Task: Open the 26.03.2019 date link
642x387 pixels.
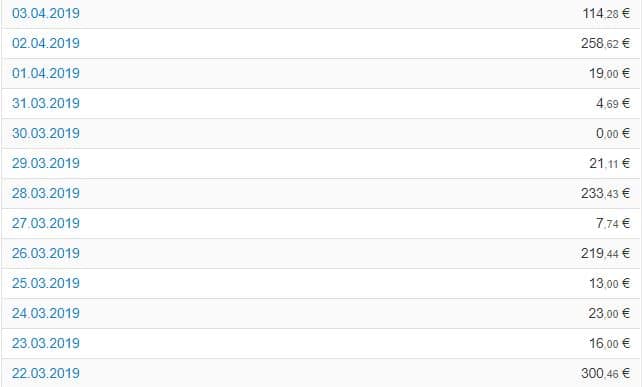Action: 46,253
